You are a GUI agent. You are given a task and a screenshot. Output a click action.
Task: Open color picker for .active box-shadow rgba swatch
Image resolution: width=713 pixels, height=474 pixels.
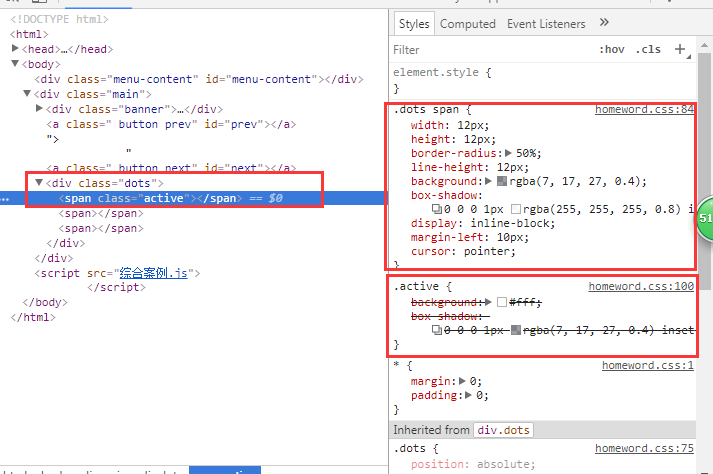(516, 330)
